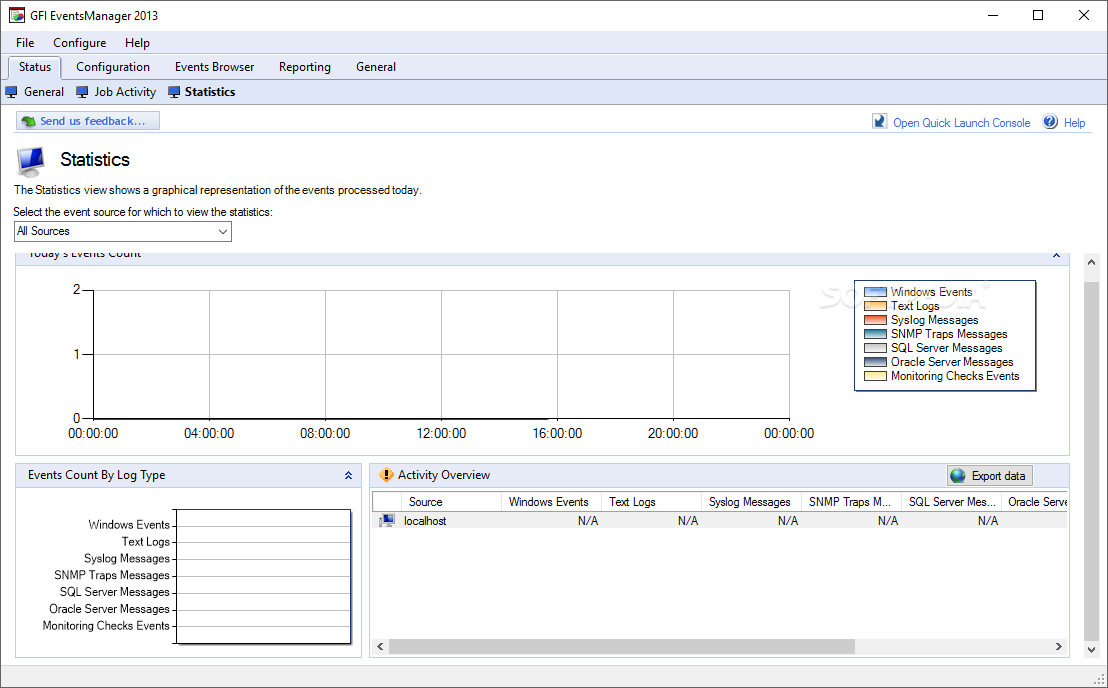Click the vertical scrollbar up arrow
The image size is (1108, 688).
click(x=1091, y=262)
